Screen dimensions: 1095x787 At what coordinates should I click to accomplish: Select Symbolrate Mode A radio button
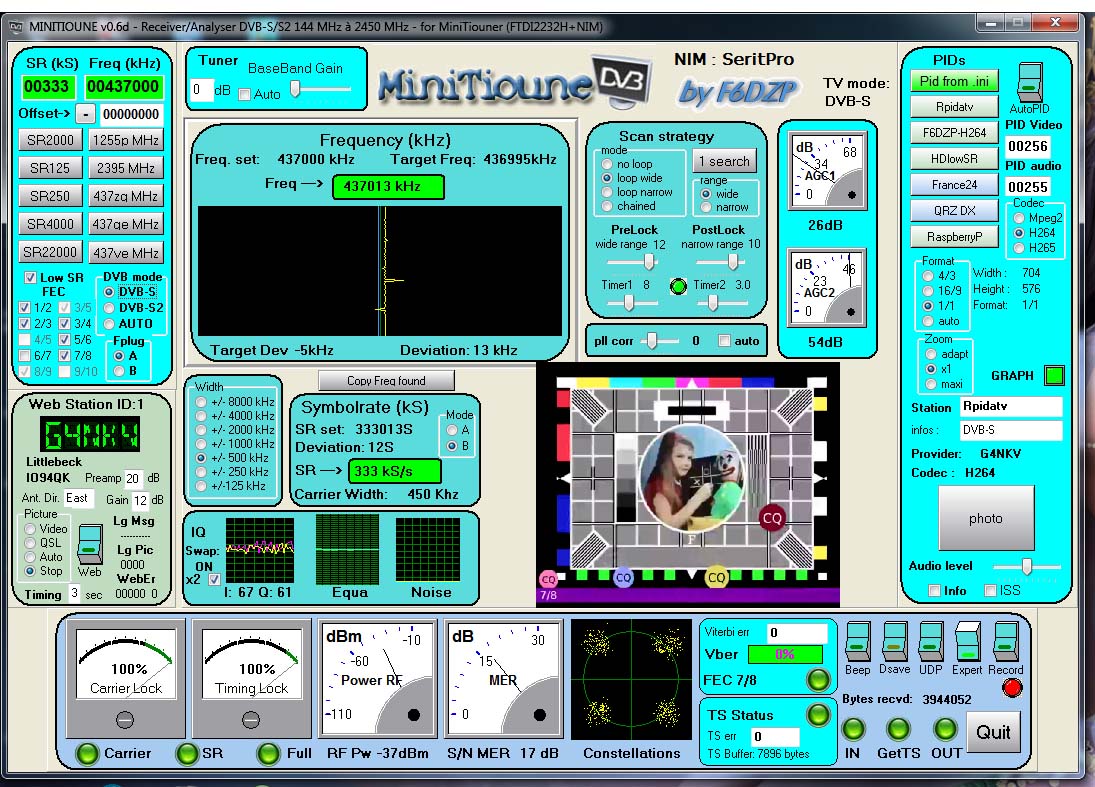[452, 430]
